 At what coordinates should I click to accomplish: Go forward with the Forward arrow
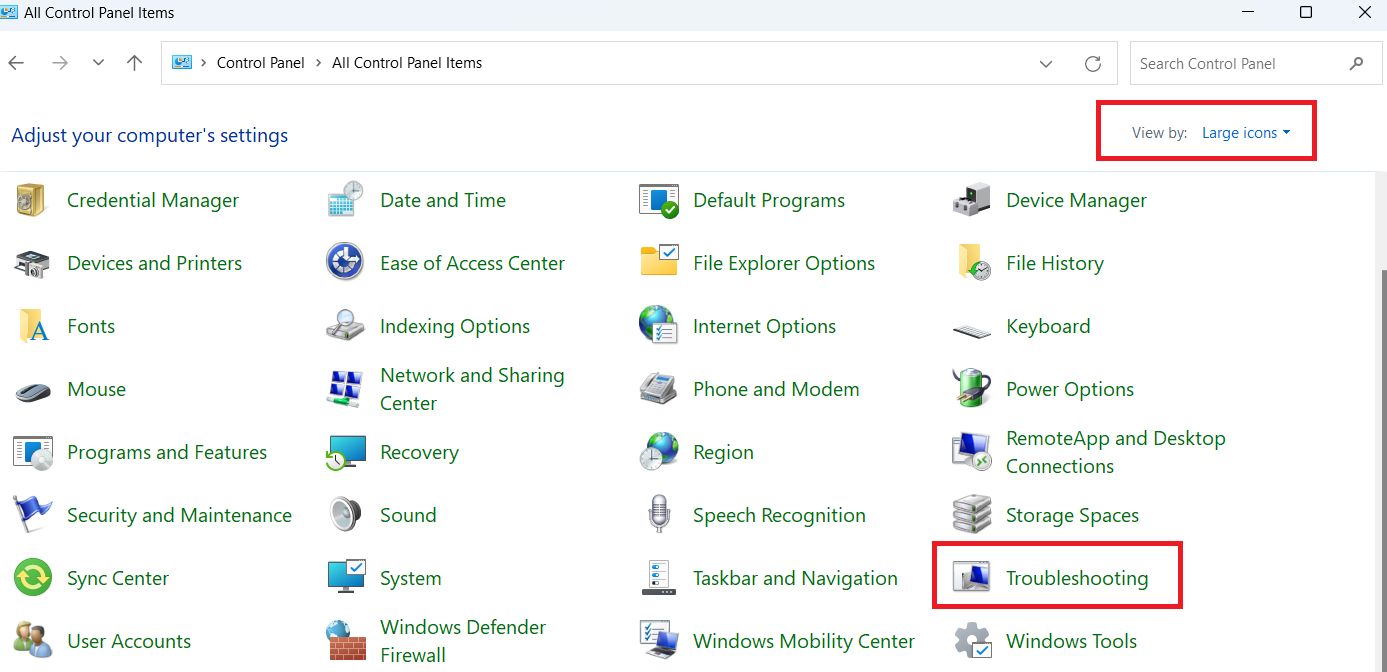[x=60, y=63]
